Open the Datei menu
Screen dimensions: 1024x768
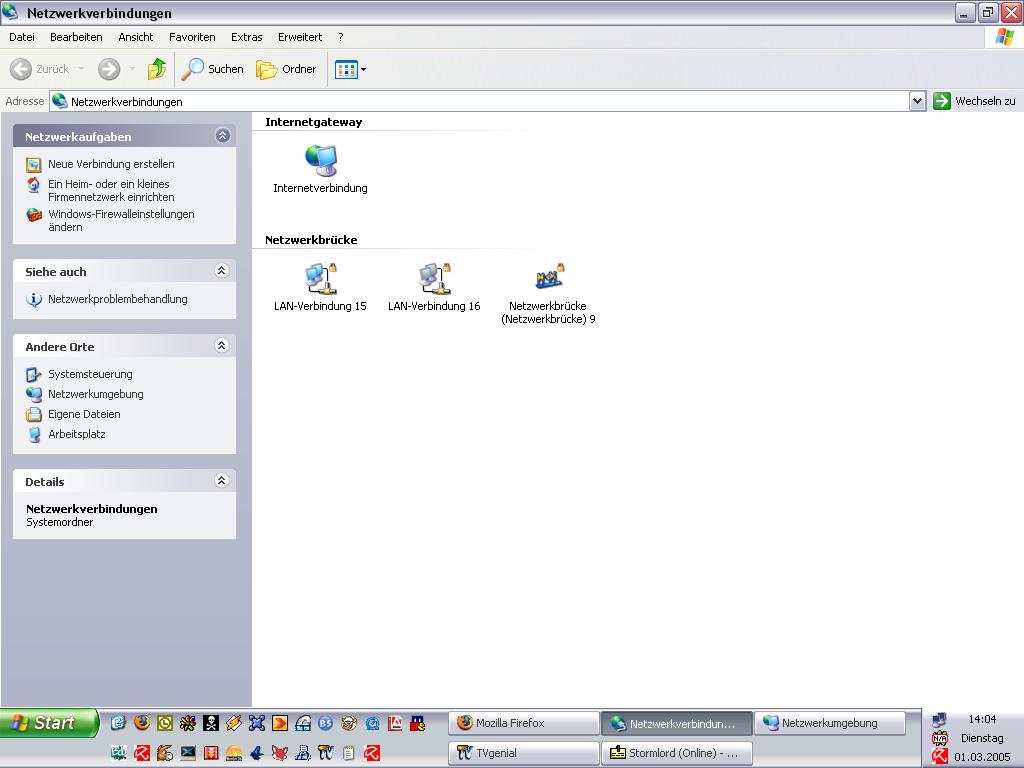[x=22, y=37]
